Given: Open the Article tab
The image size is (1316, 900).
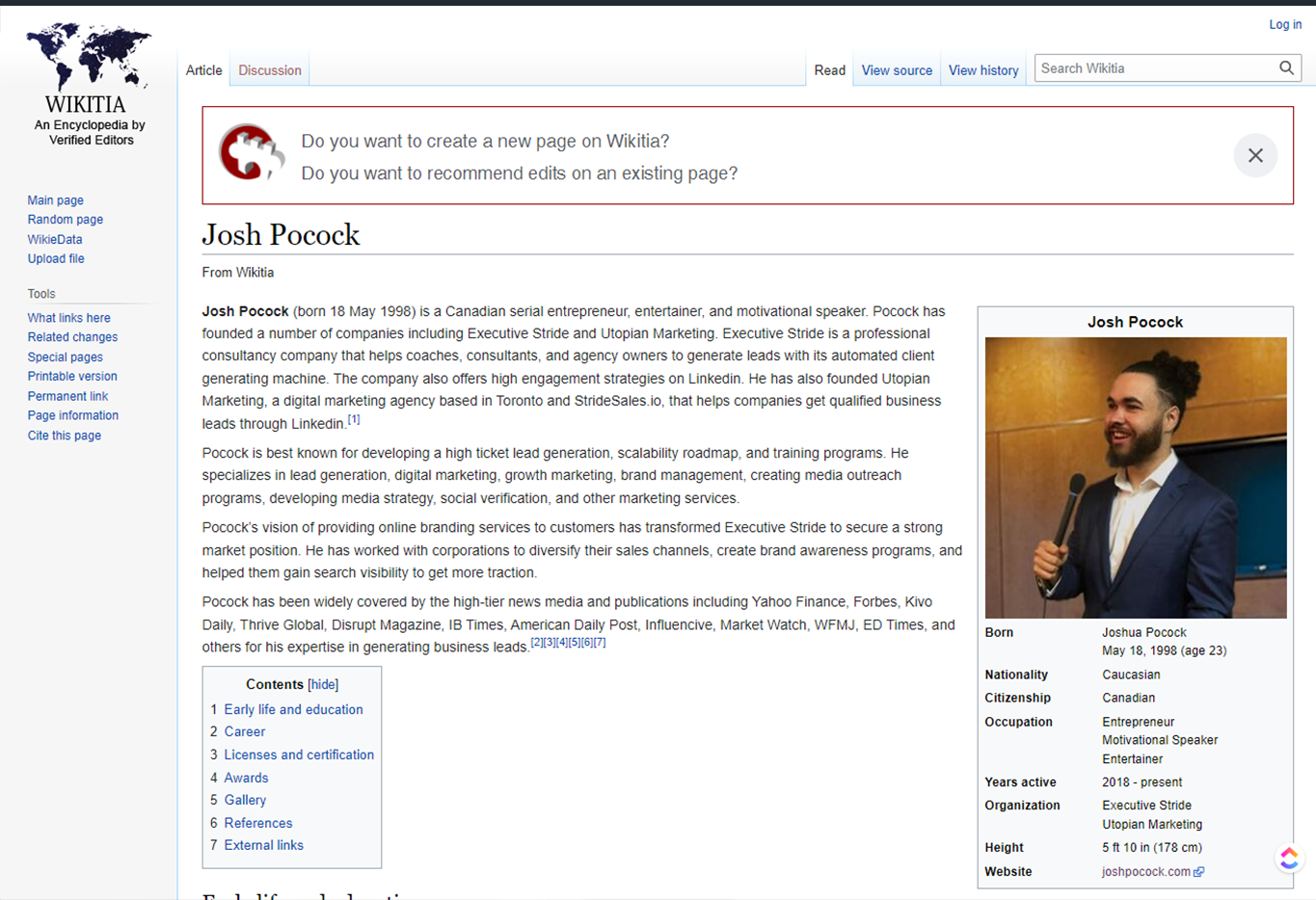Looking at the screenshot, I should (x=203, y=70).
